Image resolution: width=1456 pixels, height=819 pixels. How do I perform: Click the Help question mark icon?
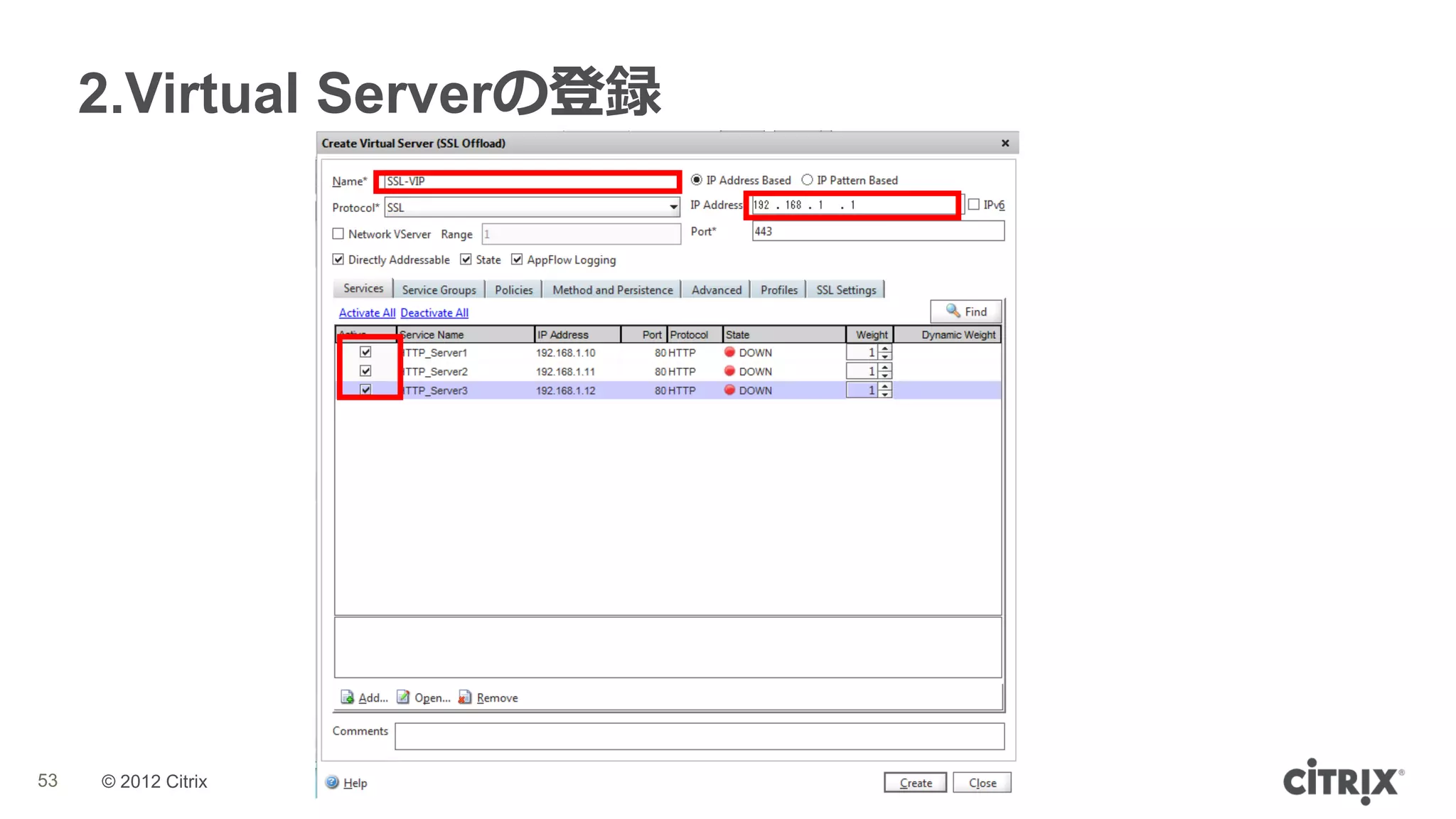tap(332, 782)
